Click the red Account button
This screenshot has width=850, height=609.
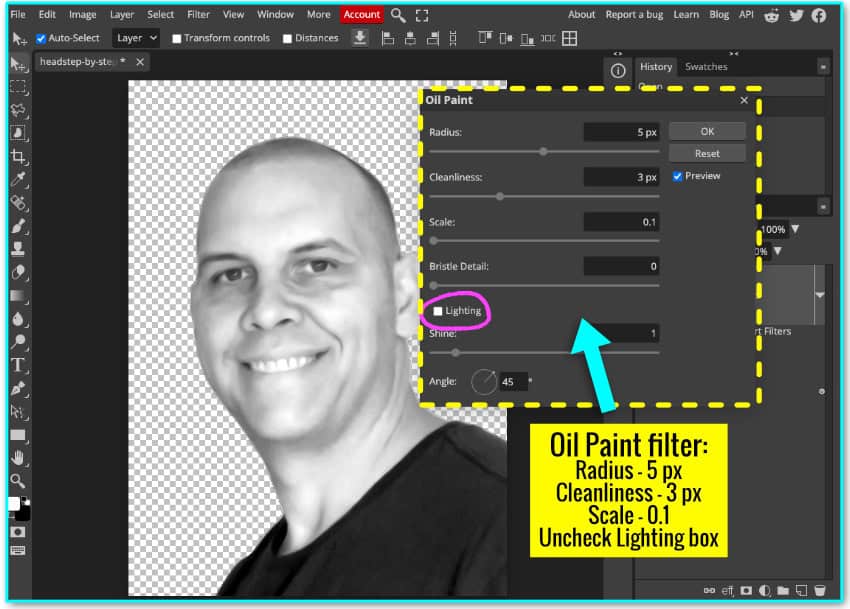(x=362, y=15)
